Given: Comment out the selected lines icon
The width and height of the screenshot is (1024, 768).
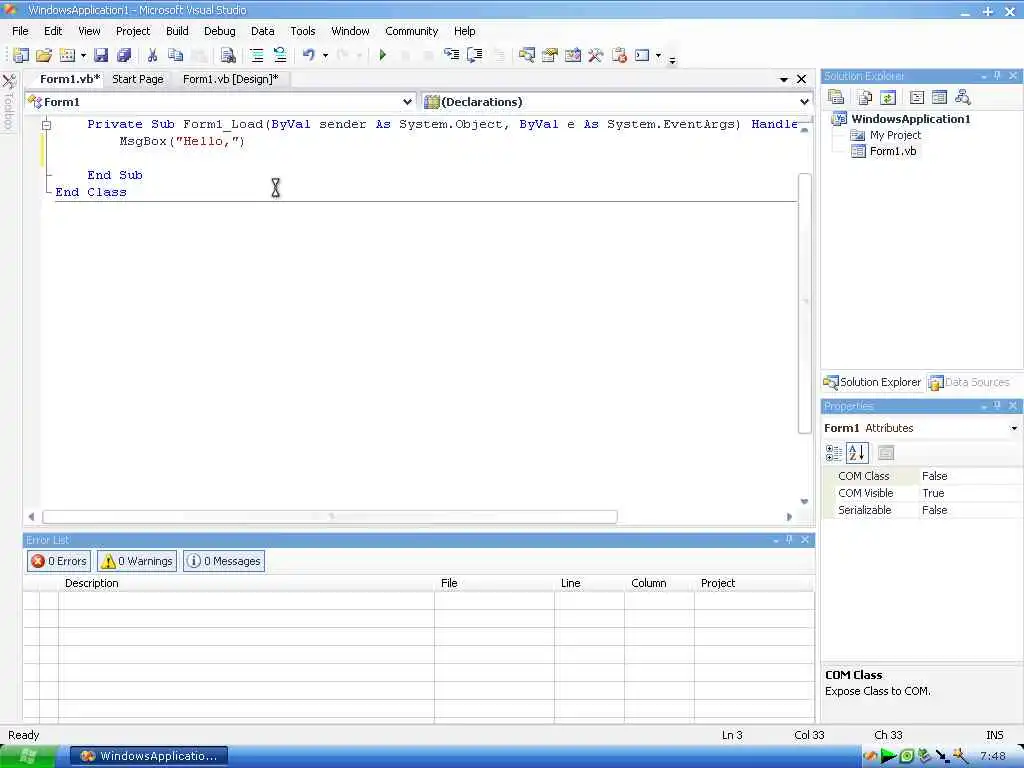Looking at the screenshot, I should [257, 56].
